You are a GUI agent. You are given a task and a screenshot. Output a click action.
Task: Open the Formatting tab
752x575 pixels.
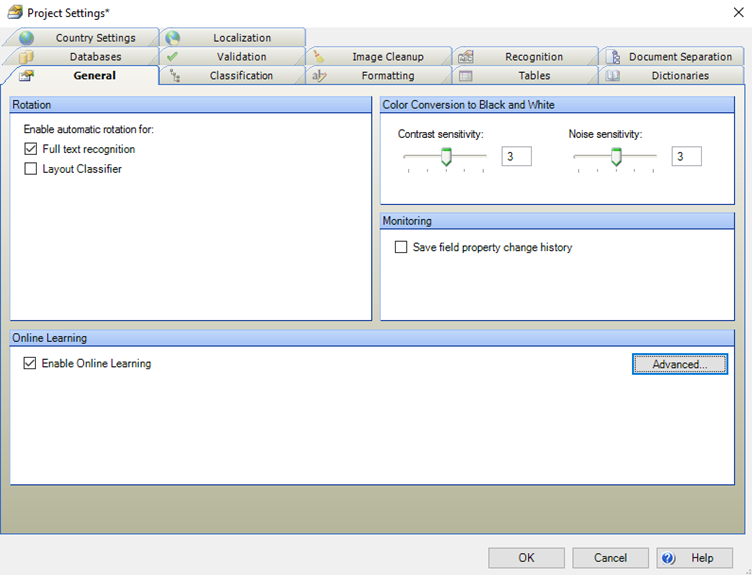[387, 76]
